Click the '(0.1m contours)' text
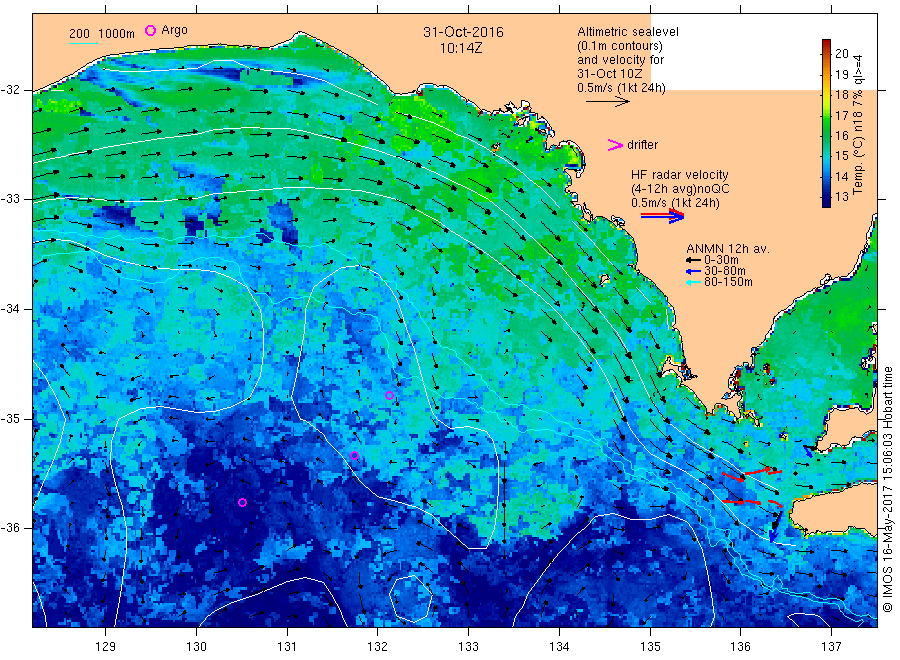900x660 pixels. click(620, 46)
